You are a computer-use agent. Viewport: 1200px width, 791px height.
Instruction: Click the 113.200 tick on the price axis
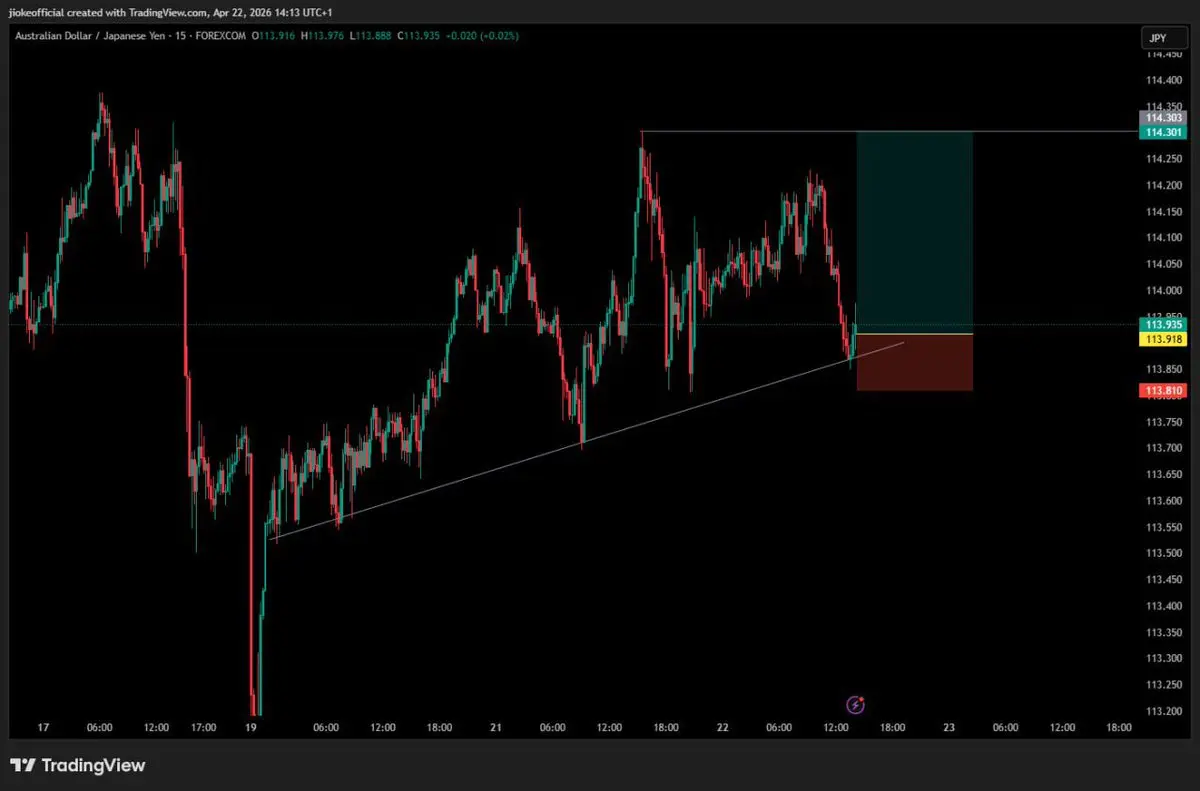pos(1163,711)
